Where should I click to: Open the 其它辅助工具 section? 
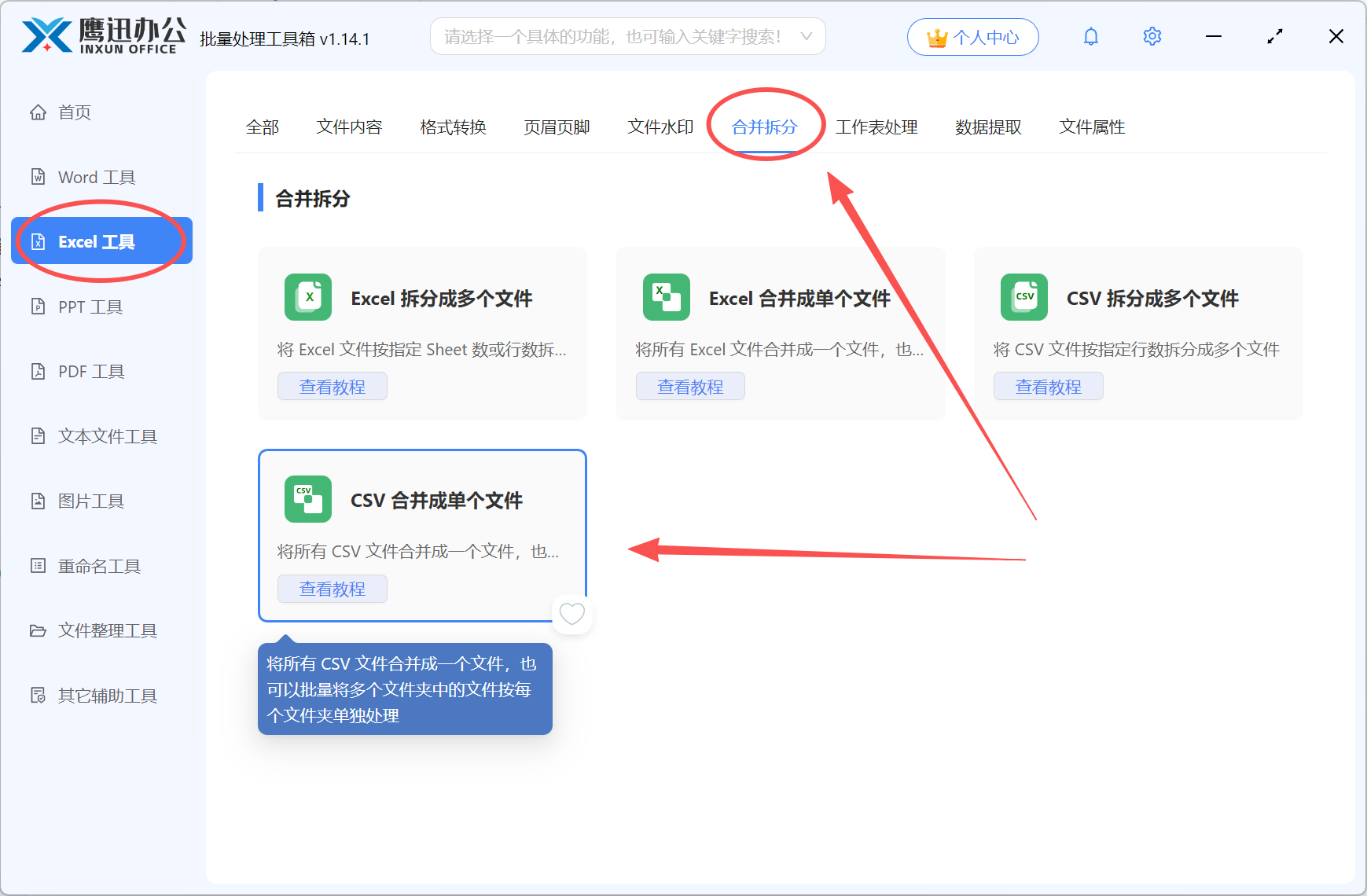point(107,695)
